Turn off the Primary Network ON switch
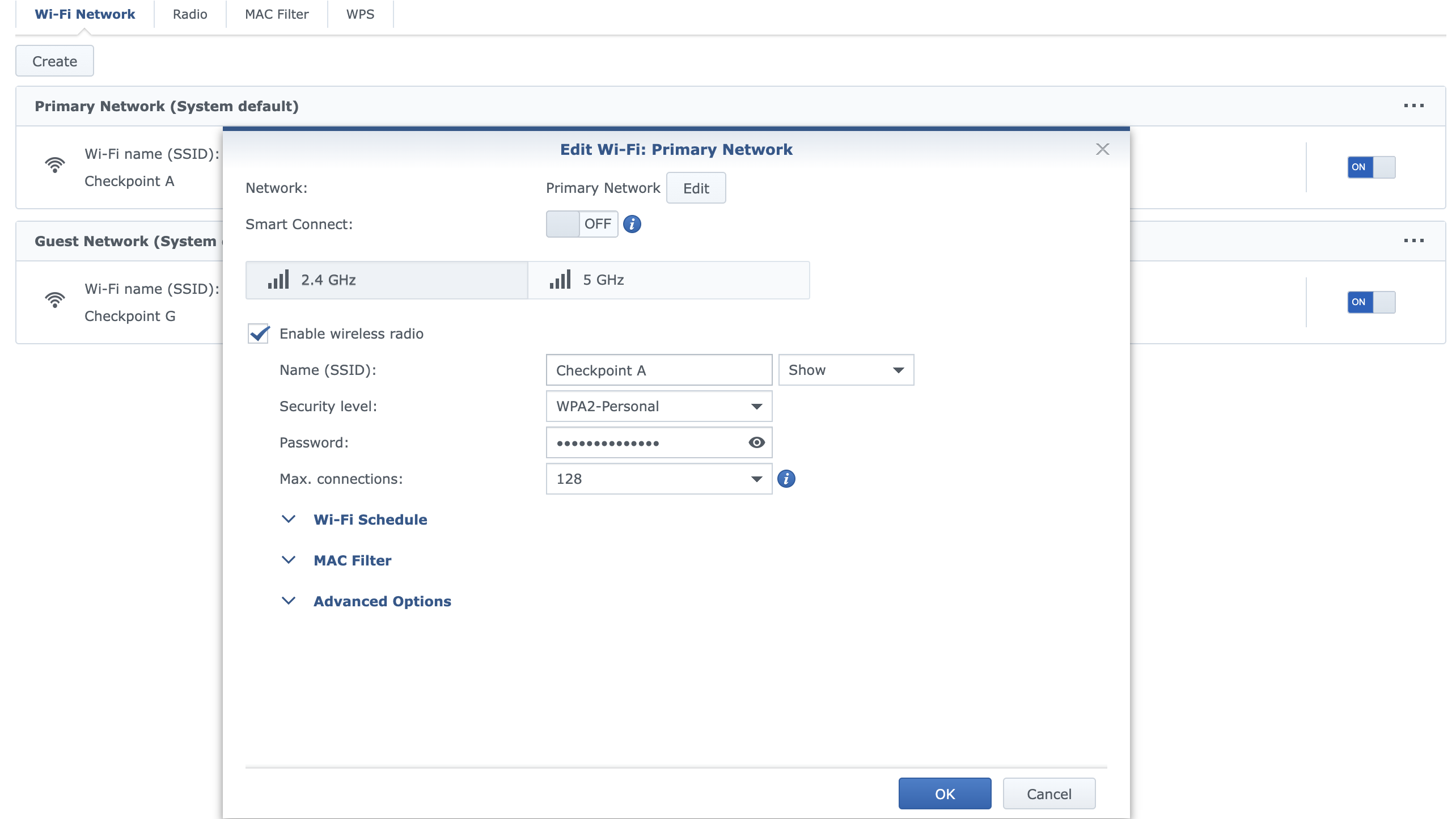Viewport: 1456px width, 819px height. coord(1371,167)
